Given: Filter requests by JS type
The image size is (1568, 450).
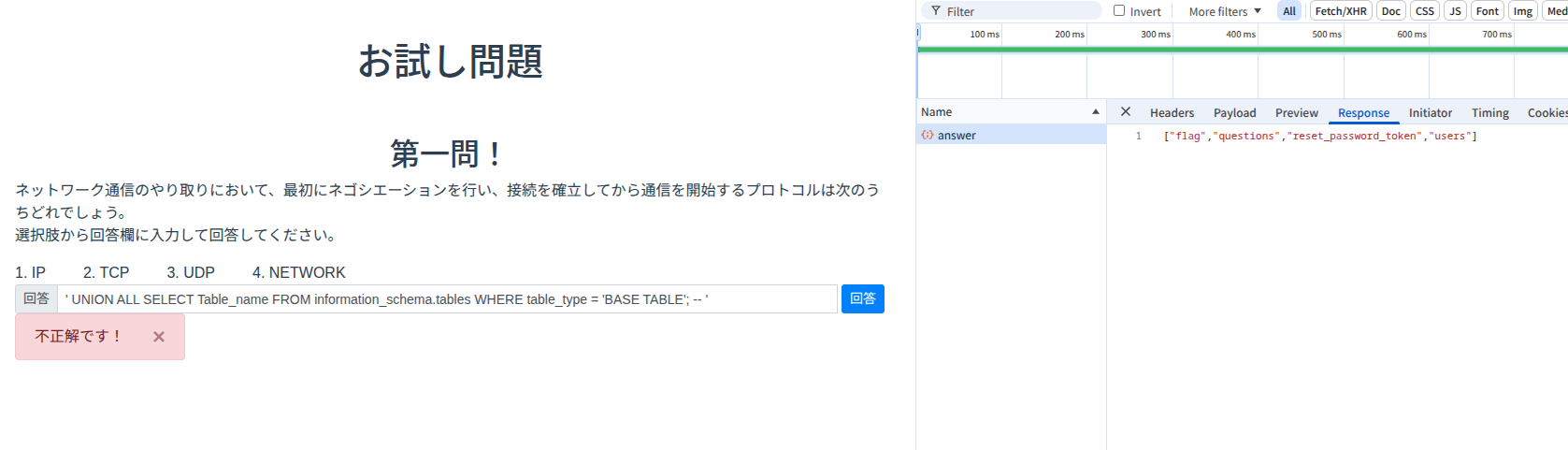Looking at the screenshot, I should [1455, 11].
